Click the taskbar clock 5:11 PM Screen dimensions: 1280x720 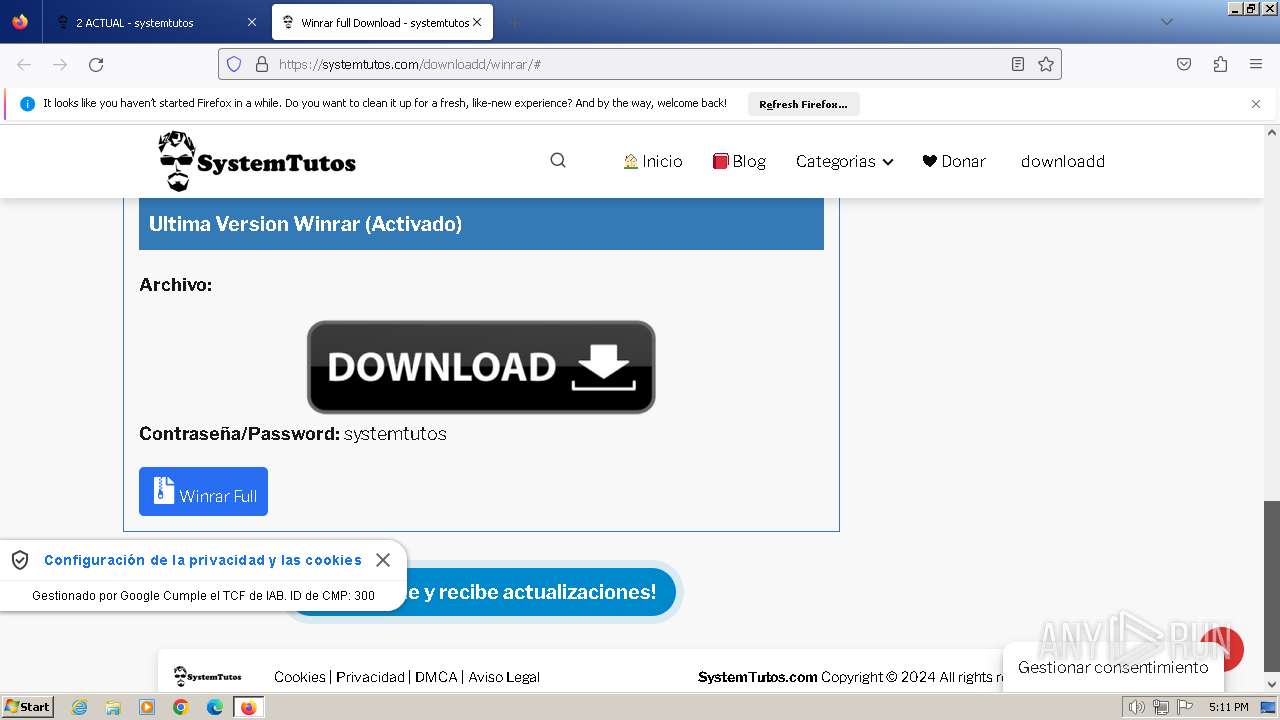pyautogui.click(x=1228, y=707)
